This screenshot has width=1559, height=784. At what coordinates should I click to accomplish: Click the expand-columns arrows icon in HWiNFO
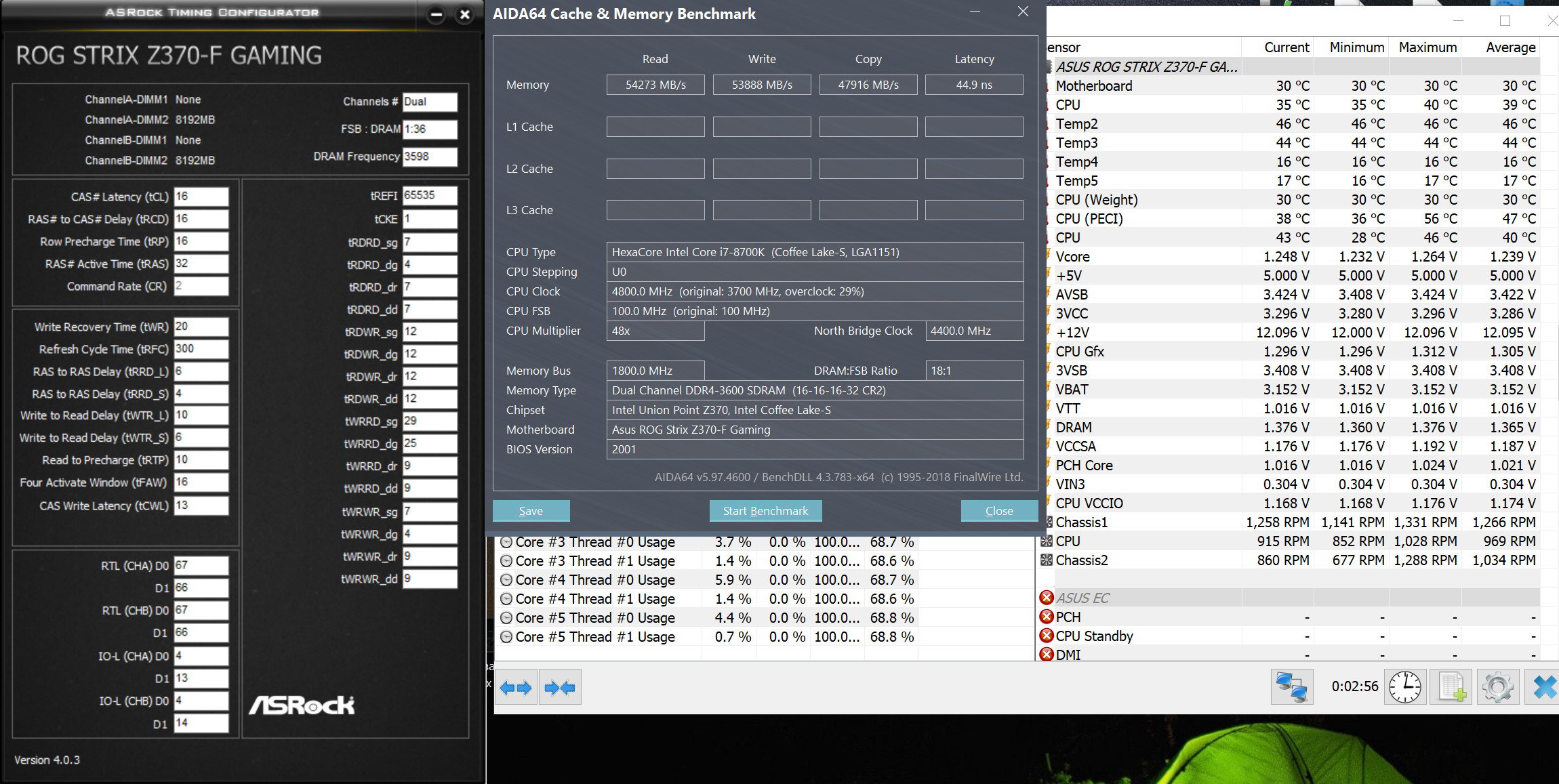(x=516, y=688)
